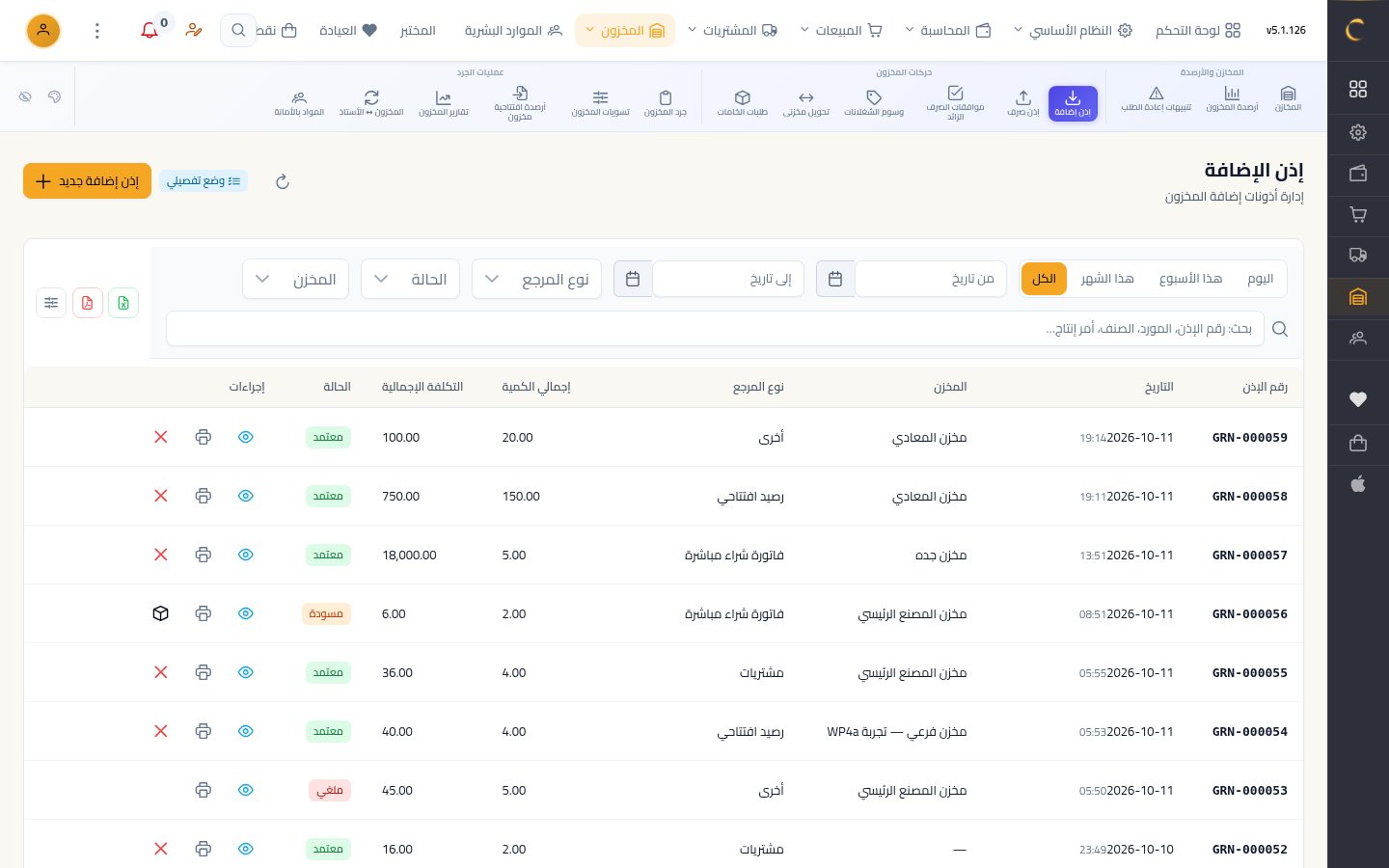Viewport: 1389px width, 868px height.
Task: Open the المشتريات purchases menu
Action: [732, 31]
